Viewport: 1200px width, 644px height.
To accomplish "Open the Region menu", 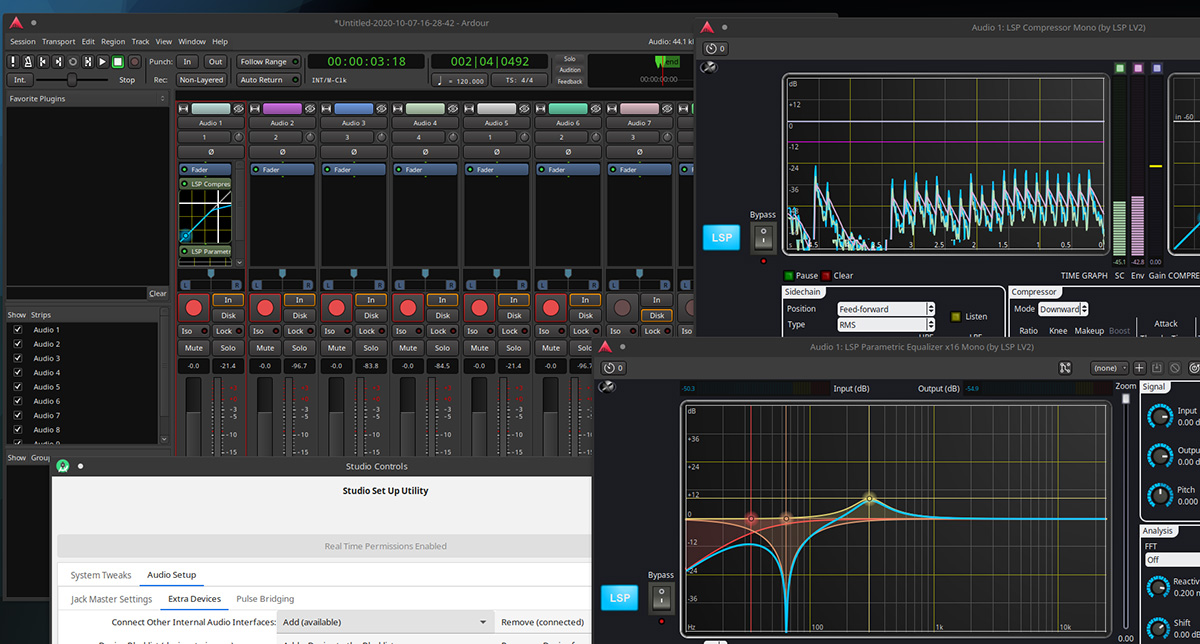I will [x=113, y=42].
